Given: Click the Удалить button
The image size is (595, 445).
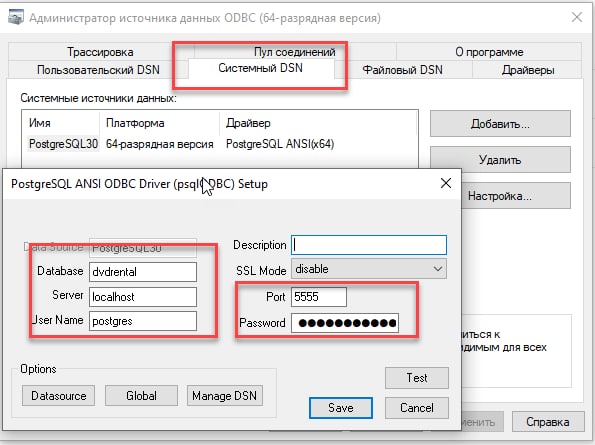Looking at the screenshot, I should (x=500, y=160).
